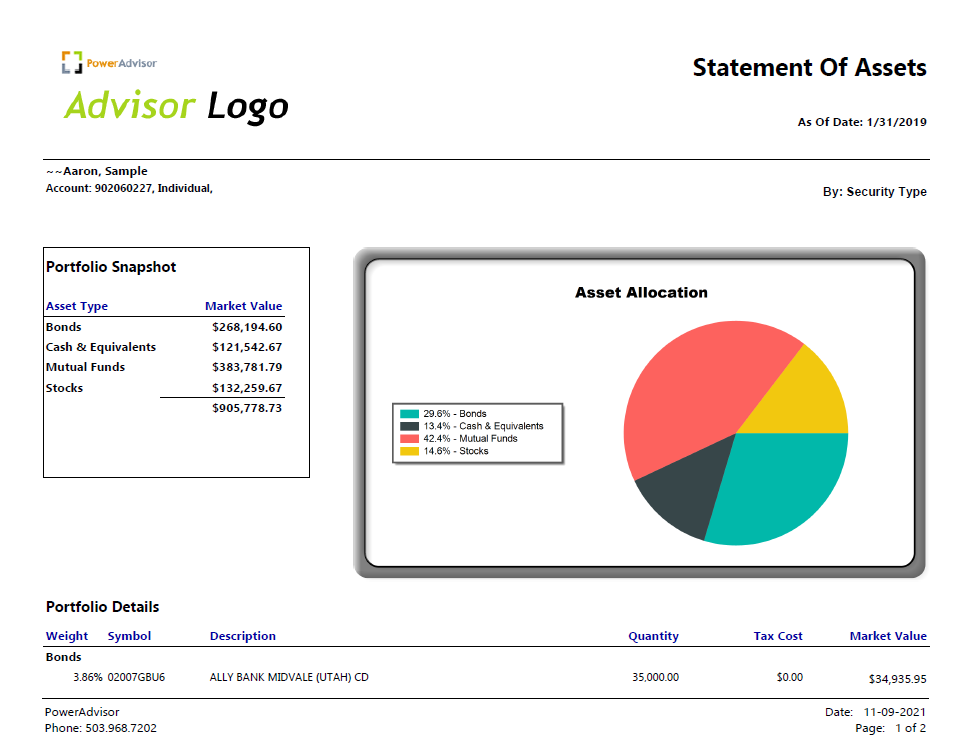Click the Page: 1 of 2 indicator

[890, 728]
